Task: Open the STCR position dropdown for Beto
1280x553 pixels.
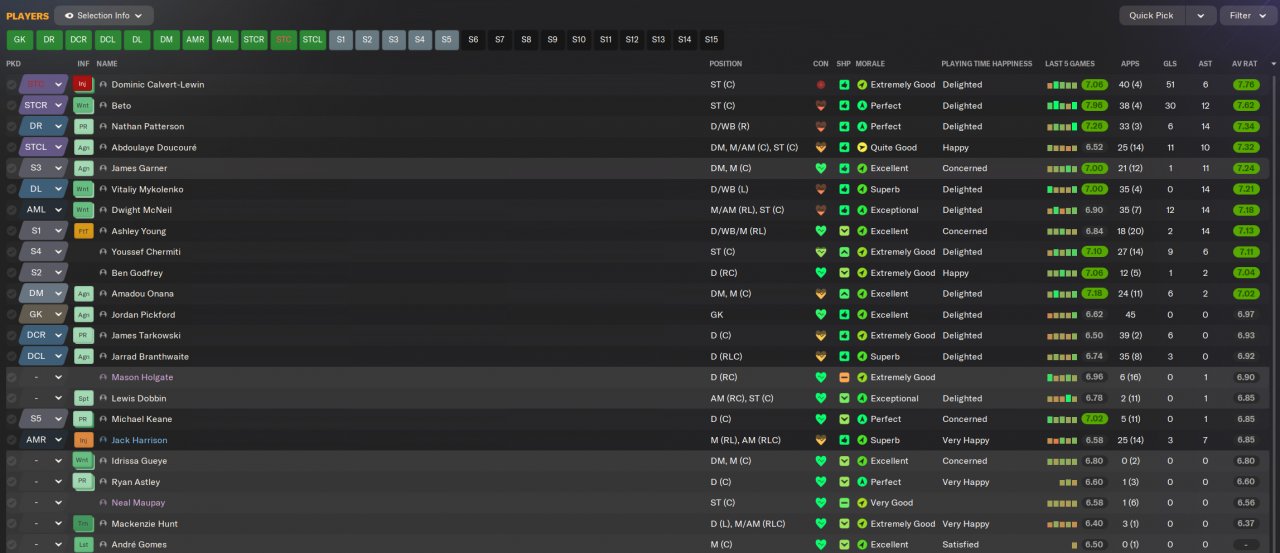Action: click(x=43, y=106)
